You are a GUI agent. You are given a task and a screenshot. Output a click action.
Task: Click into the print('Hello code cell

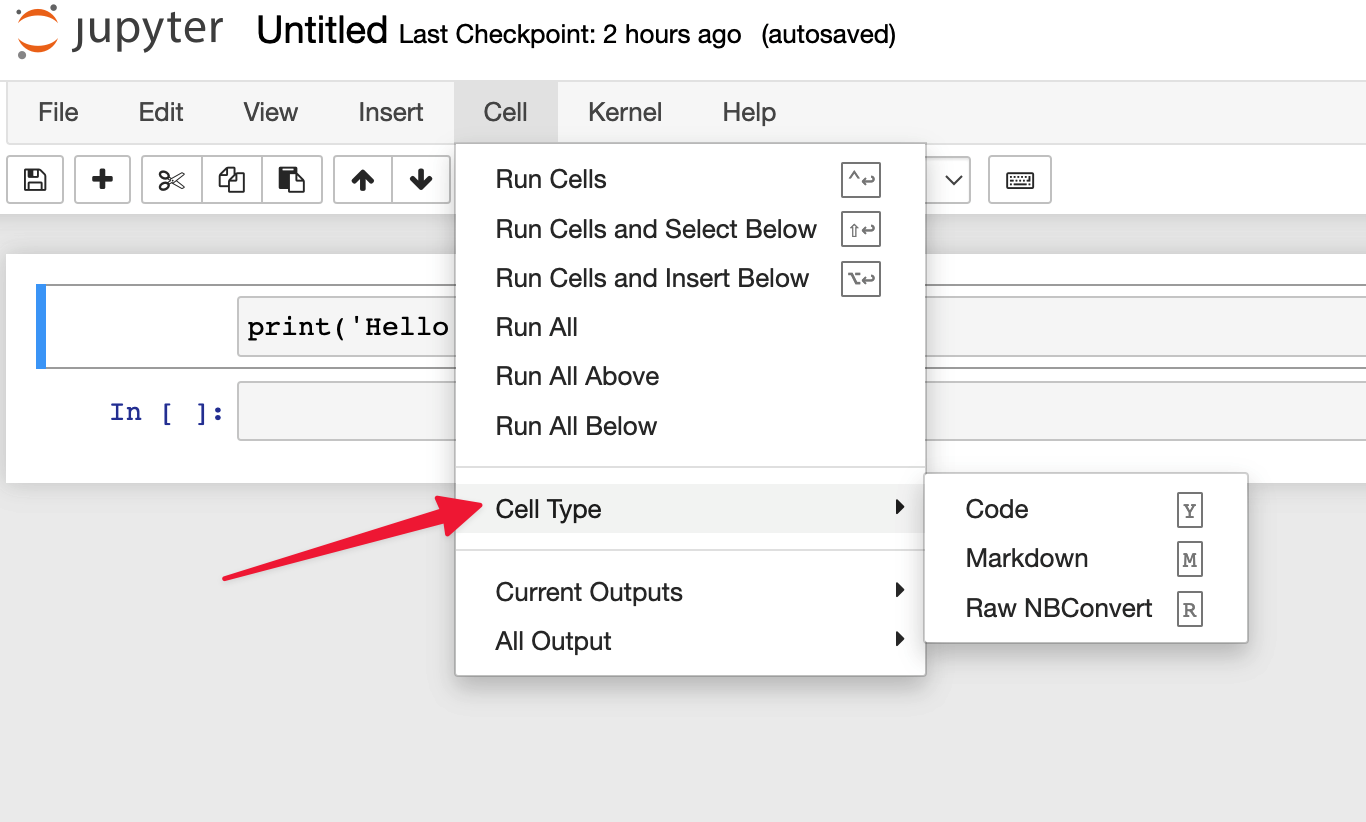click(x=346, y=327)
